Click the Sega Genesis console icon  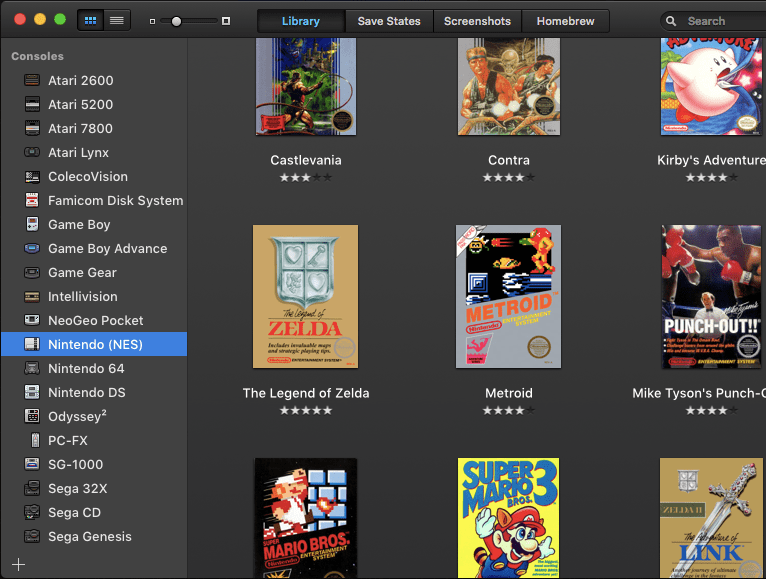pyautogui.click(x=32, y=536)
